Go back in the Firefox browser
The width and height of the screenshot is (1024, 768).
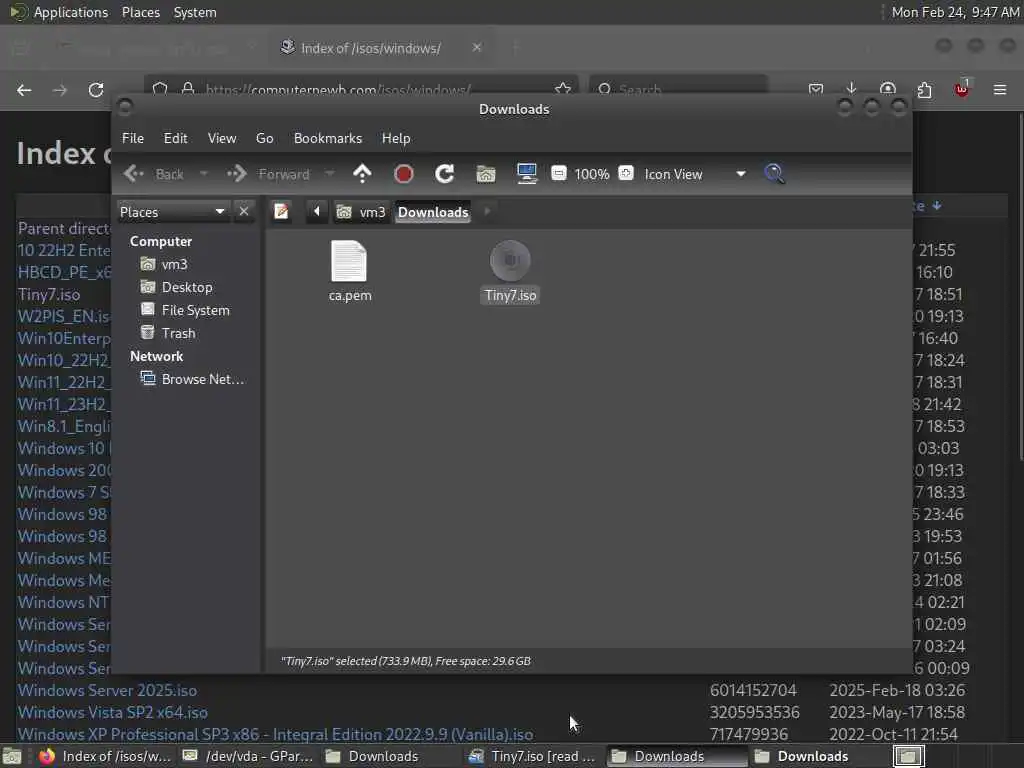tap(24, 90)
